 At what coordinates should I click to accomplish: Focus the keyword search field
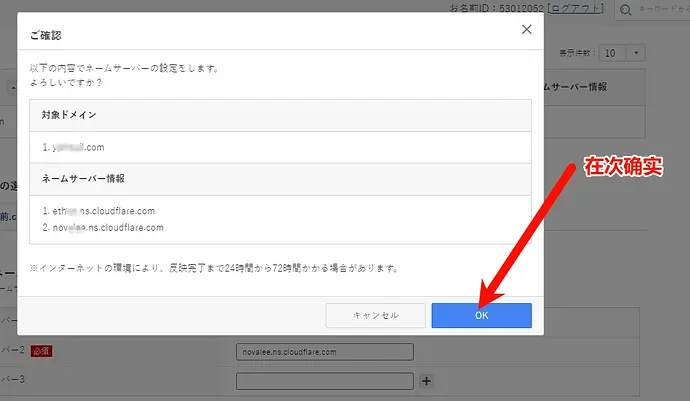pyautogui.click(x=662, y=9)
